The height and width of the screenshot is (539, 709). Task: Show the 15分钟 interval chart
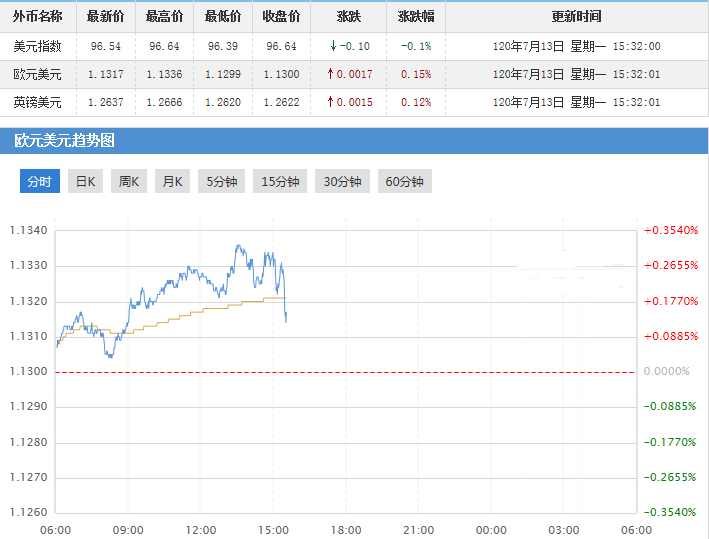point(280,181)
